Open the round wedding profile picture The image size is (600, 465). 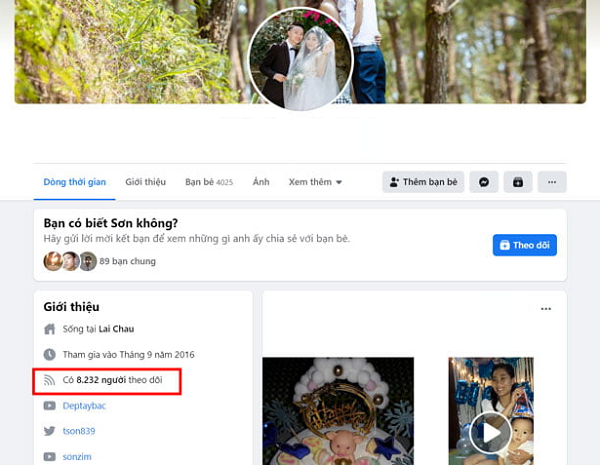(x=300, y=59)
